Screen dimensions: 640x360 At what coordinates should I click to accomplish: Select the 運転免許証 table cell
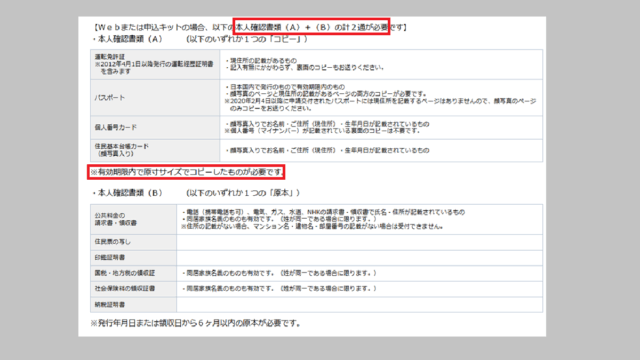pos(155,64)
